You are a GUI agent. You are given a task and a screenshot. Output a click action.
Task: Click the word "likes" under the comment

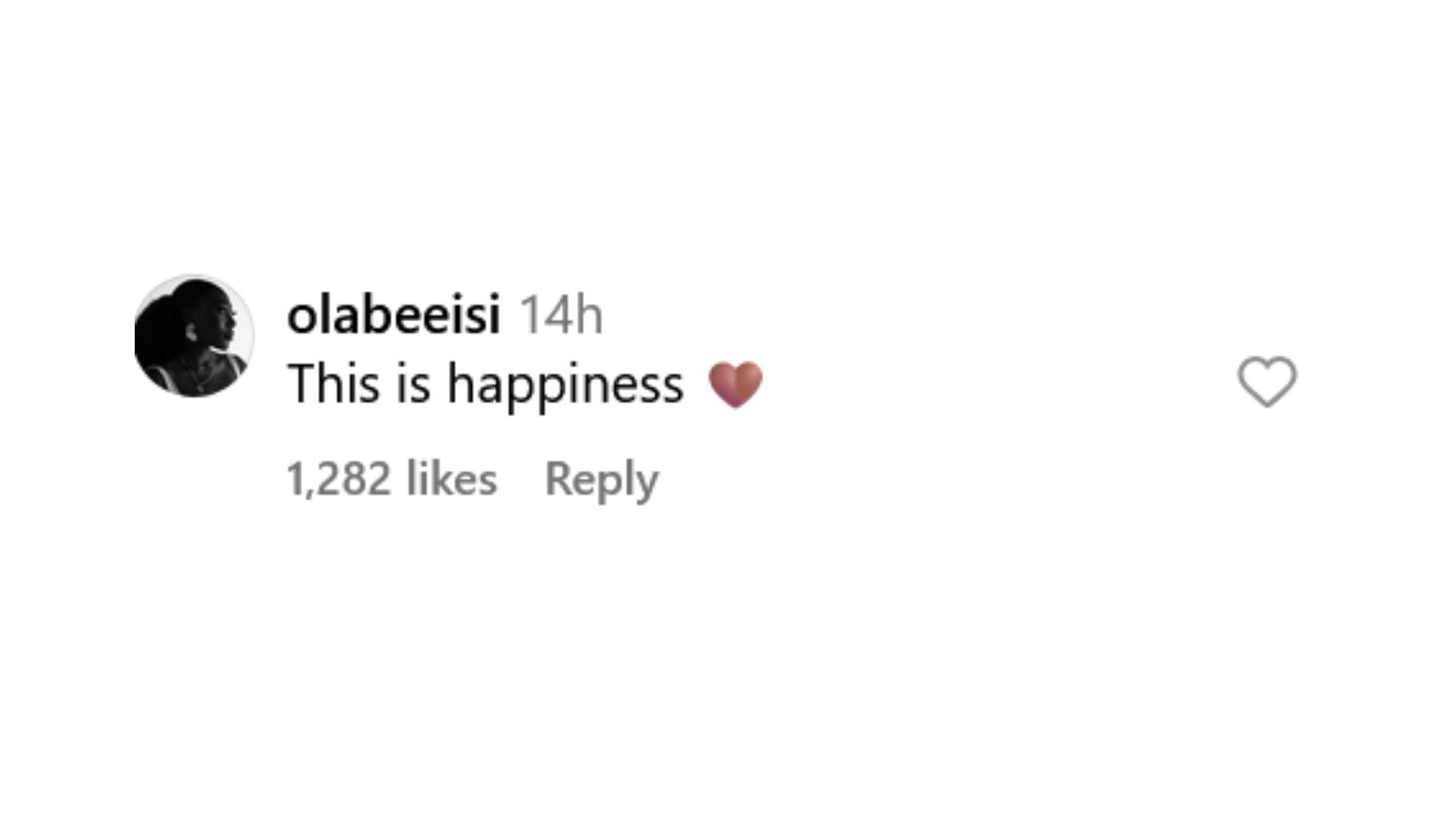(451, 479)
